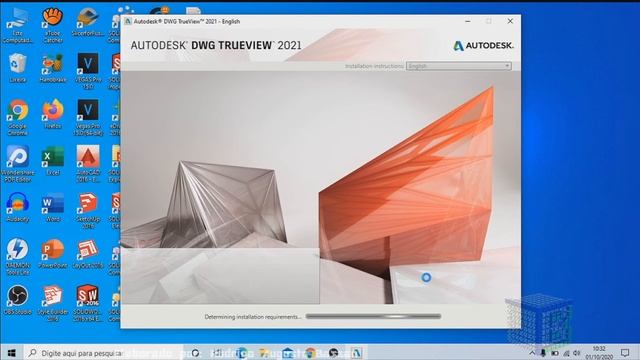Click the taskbar clock and date
The height and width of the screenshot is (360, 640).
point(599,353)
